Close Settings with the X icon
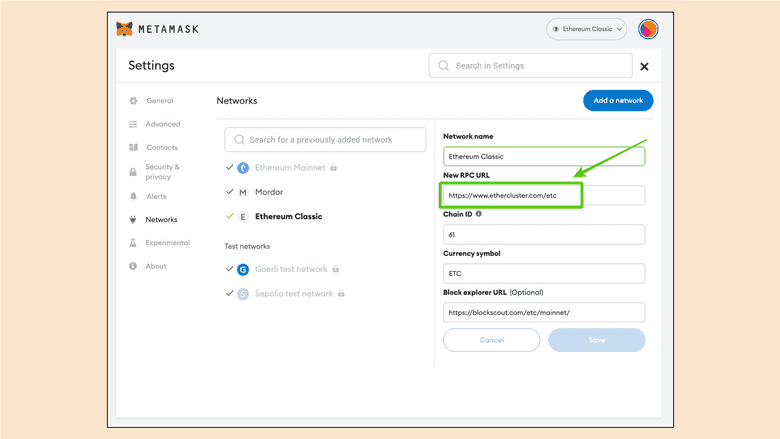Viewport: 780px width, 439px height. click(x=644, y=67)
